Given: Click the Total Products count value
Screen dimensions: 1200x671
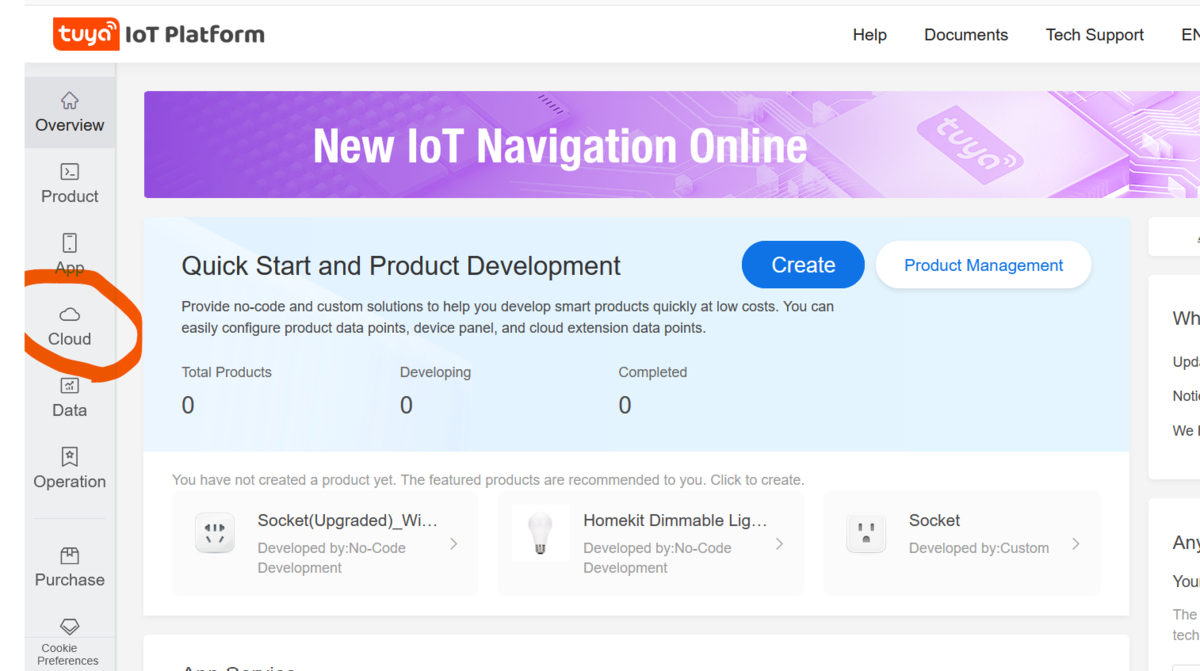Looking at the screenshot, I should tap(188, 405).
